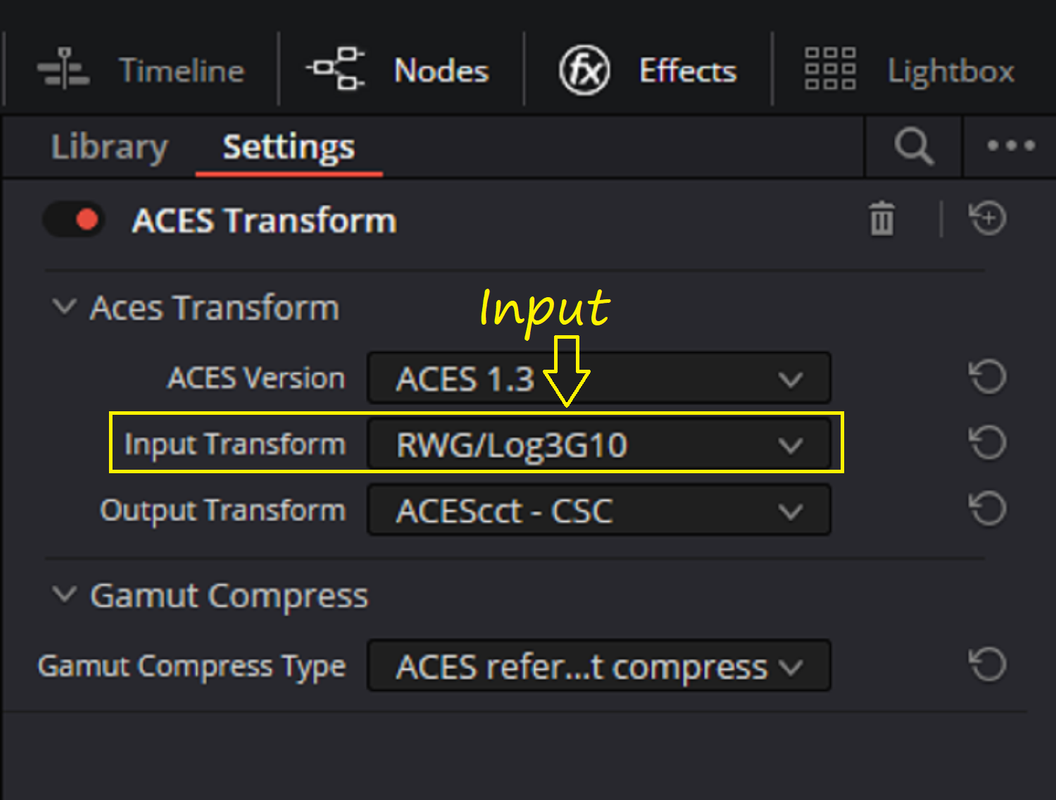This screenshot has height=800, width=1056.
Task: Open the Lightbox grid icon
Action: click(x=830, y=69)
